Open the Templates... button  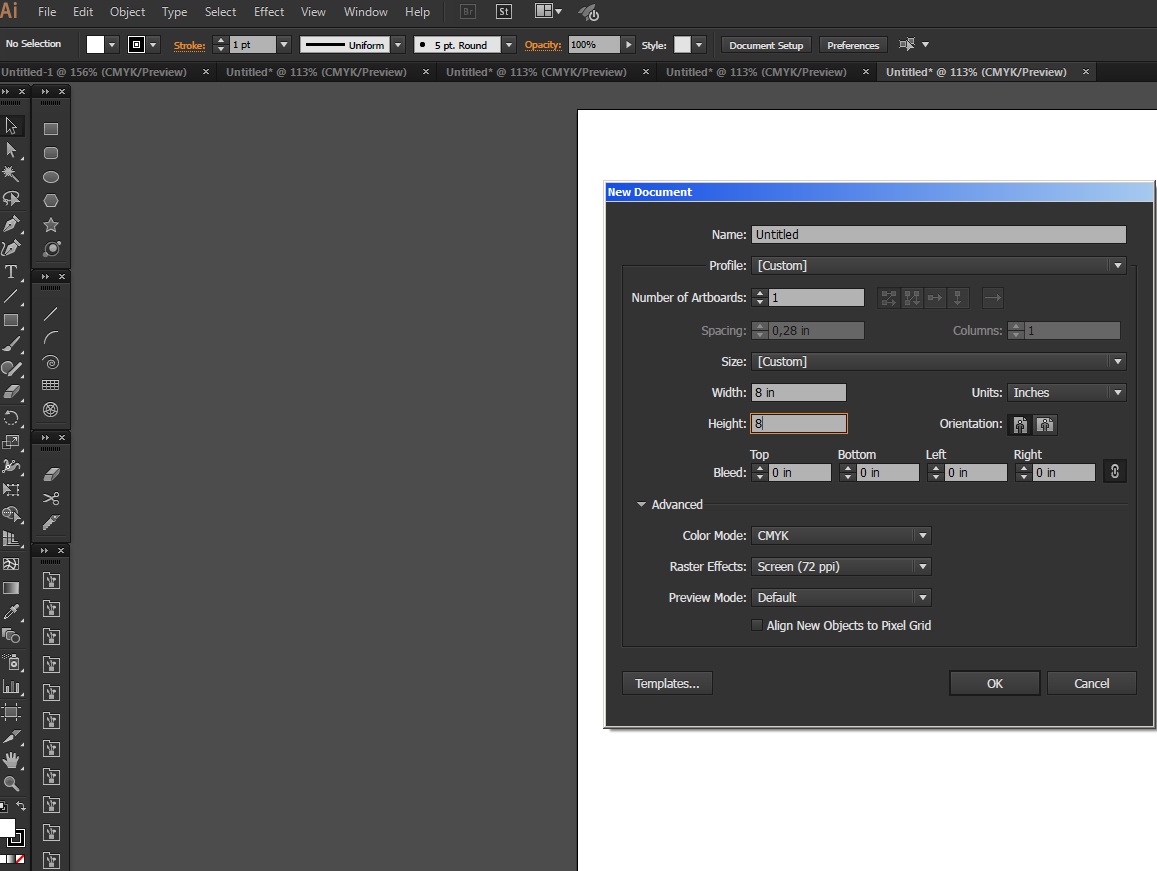667,684
